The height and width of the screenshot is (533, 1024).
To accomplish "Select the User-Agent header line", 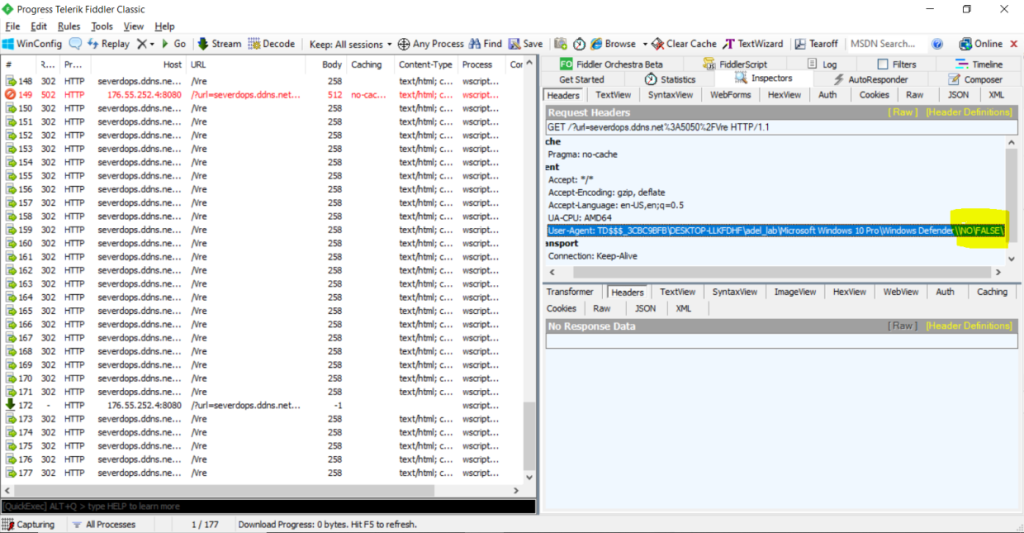I will click(x=776, y=231).
